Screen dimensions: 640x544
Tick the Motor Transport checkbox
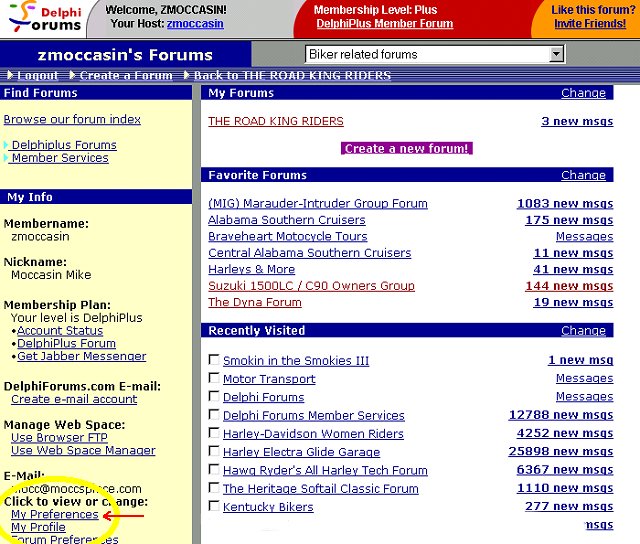tap(213, 378)
